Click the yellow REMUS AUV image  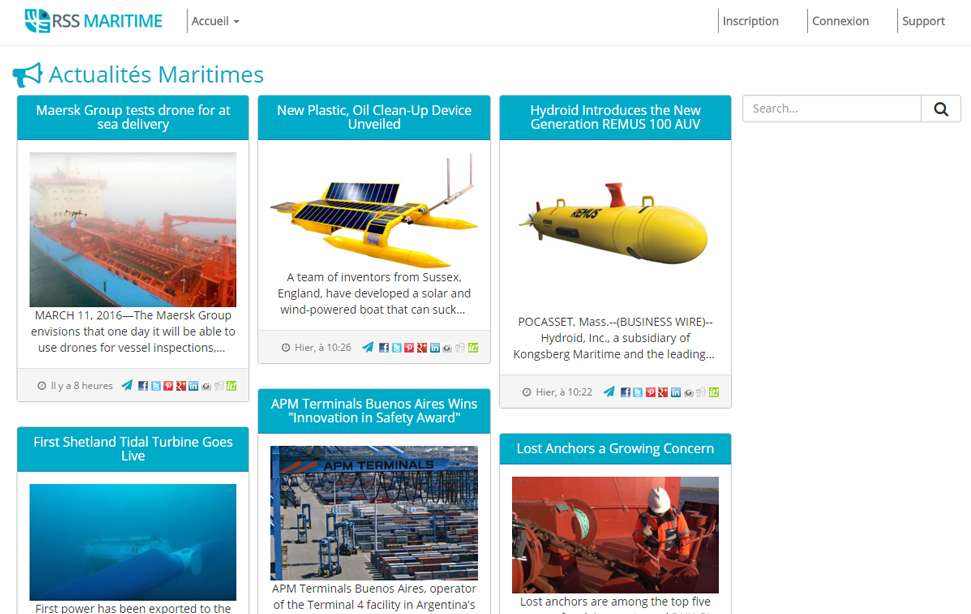point(616,230)
